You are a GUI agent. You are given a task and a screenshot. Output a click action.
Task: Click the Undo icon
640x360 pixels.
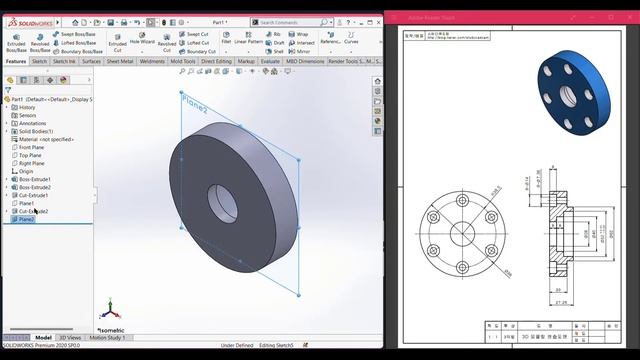137,22
